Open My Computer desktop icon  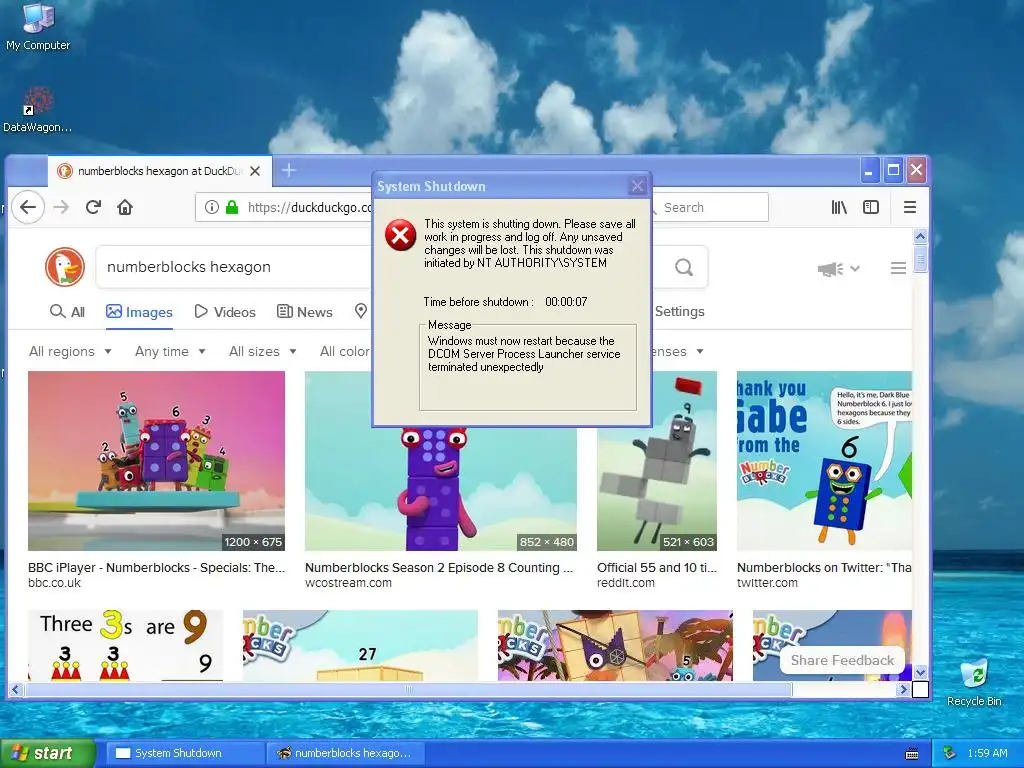click(x=38, y=26)
